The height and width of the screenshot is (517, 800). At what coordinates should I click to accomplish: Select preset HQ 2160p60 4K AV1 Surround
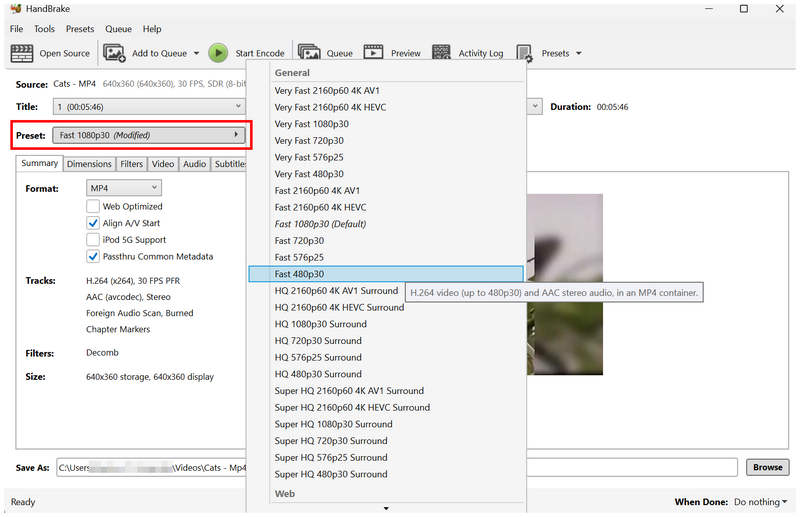click(x=336, y=290)
